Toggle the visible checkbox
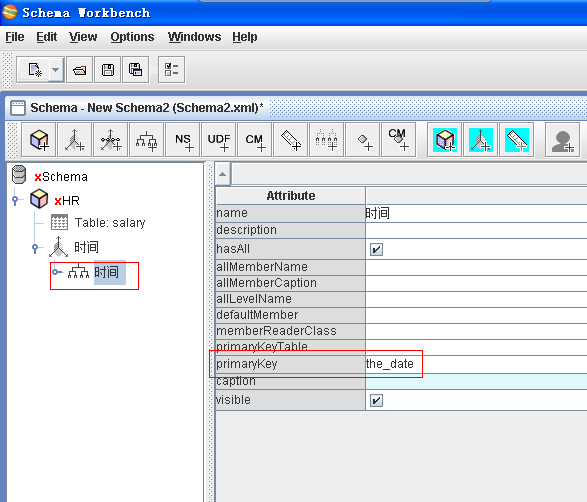The width and height of the screenshot is (587, 502). [376, 401]
